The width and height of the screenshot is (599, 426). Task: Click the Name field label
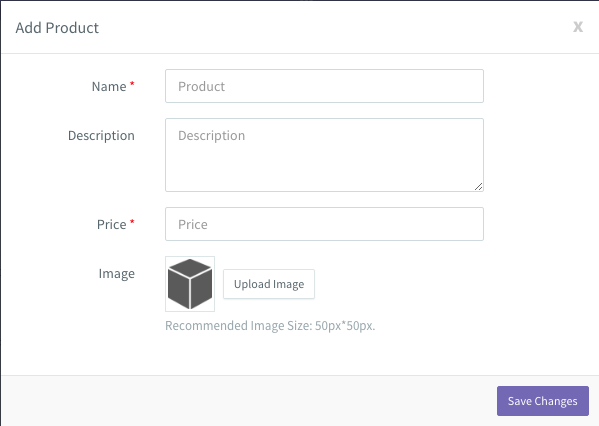point(109,86)
